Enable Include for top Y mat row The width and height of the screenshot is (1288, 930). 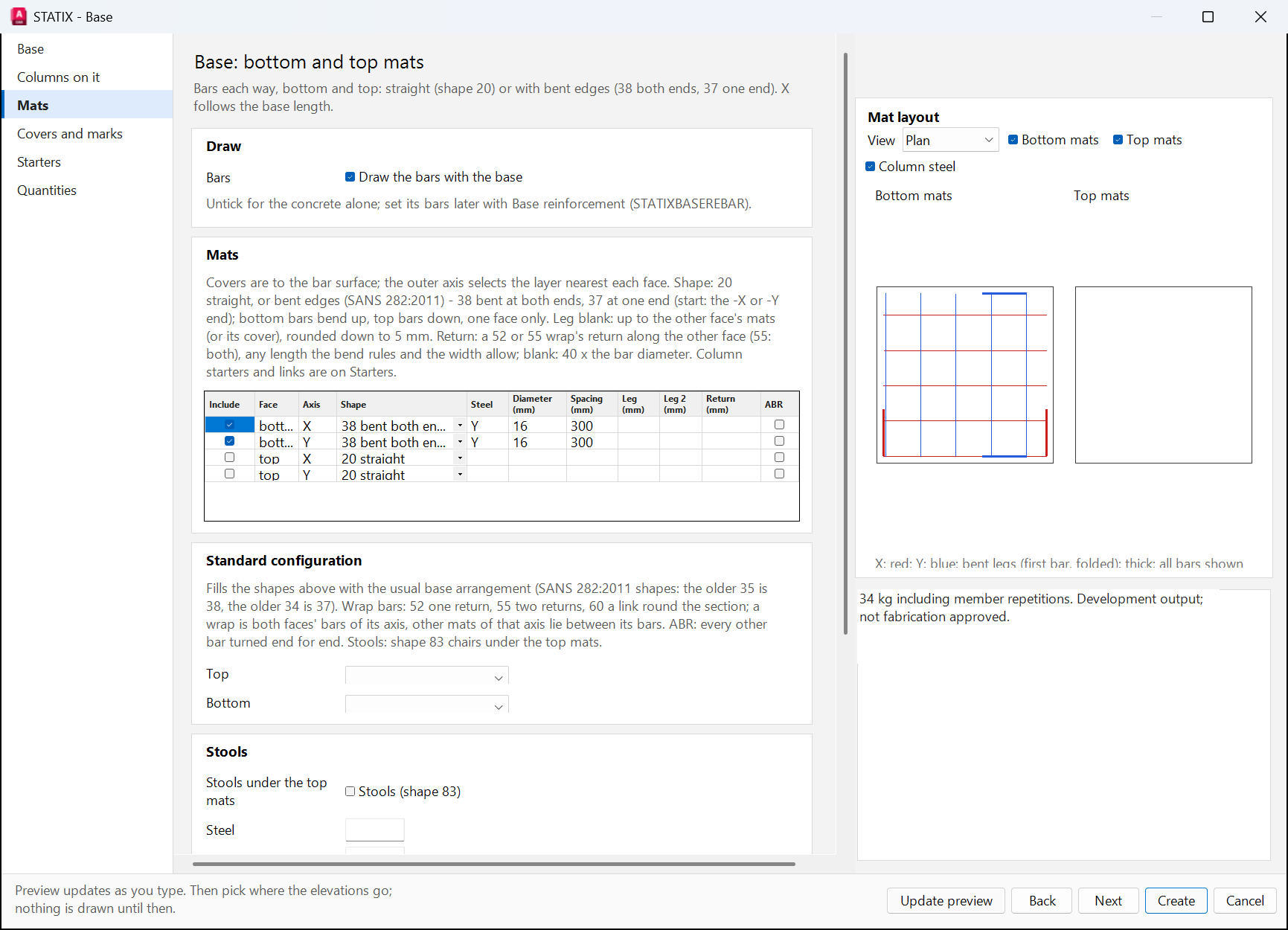pyautogui.click(x=229, y=474)
